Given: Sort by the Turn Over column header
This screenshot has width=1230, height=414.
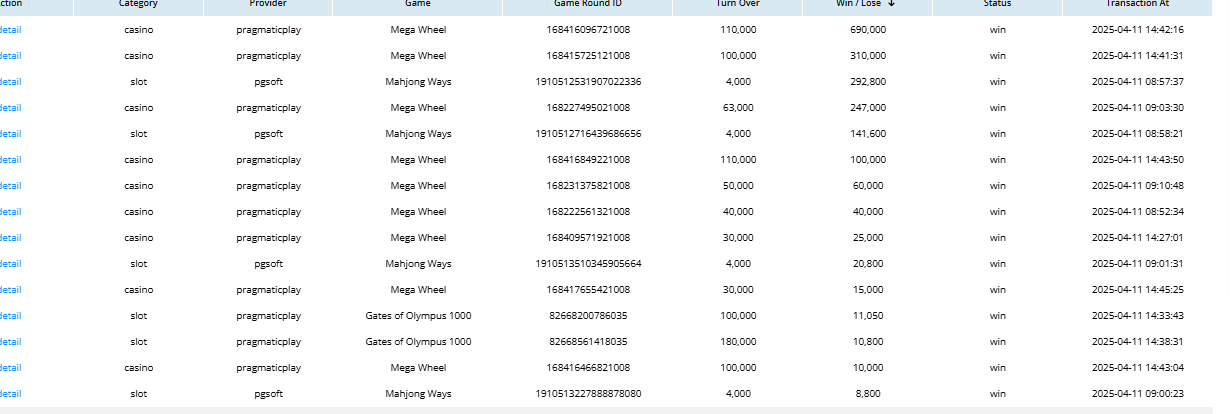Looking at the screenshot, I should coord(737,4).
